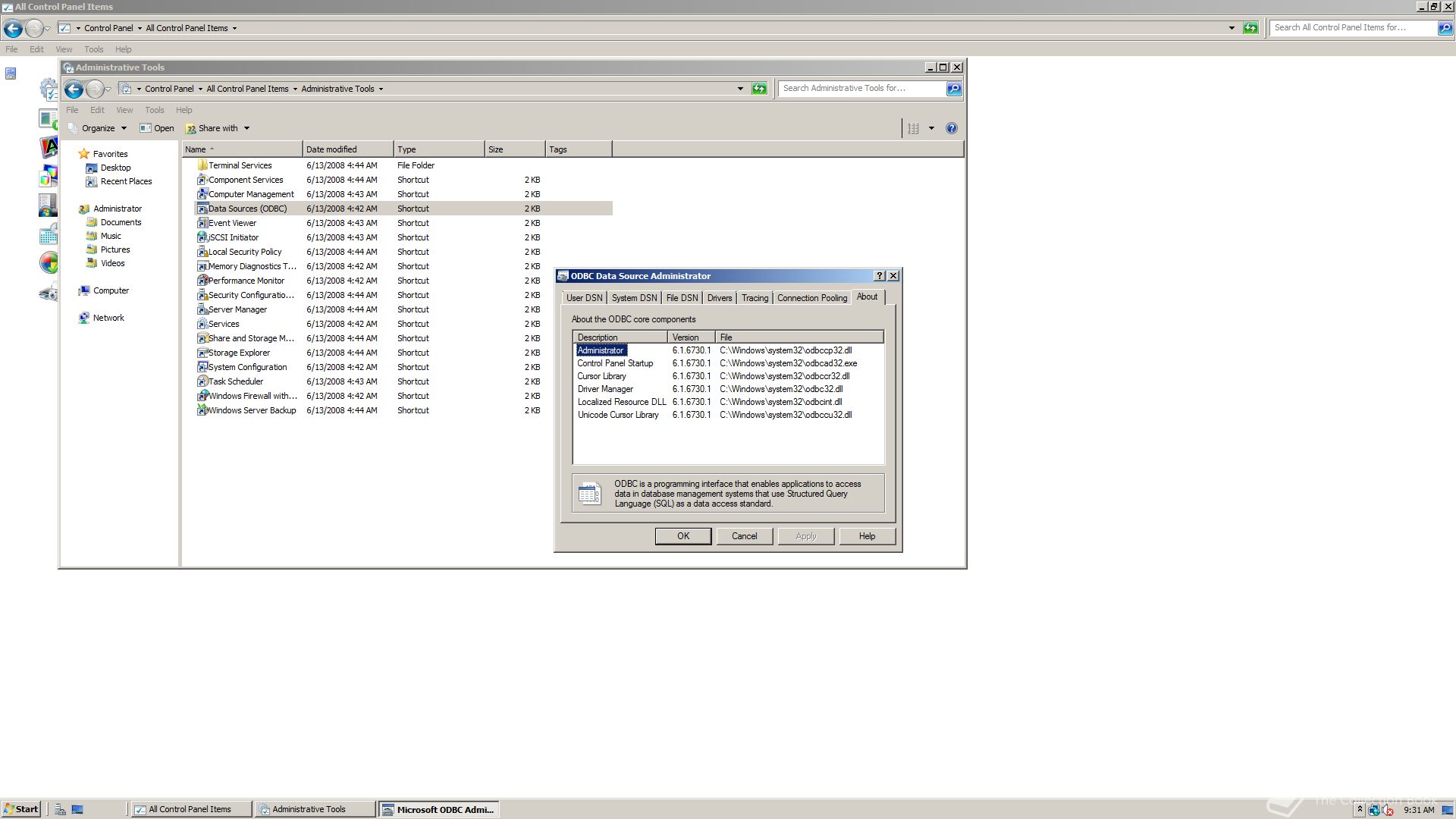Select the Windows Server Backup icon
This screenshot has height=819, width=1456.
[202, 410]
